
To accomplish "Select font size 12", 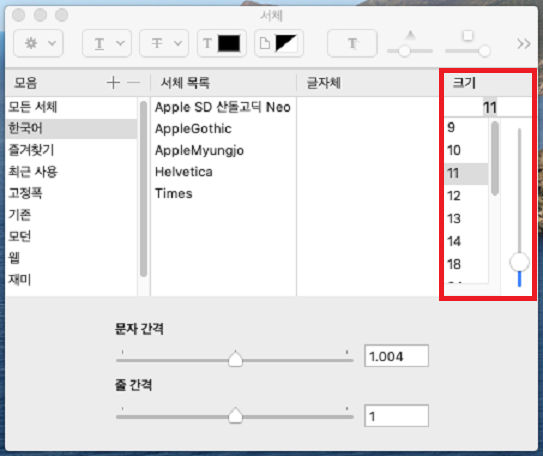I will (x=466, y=196).
